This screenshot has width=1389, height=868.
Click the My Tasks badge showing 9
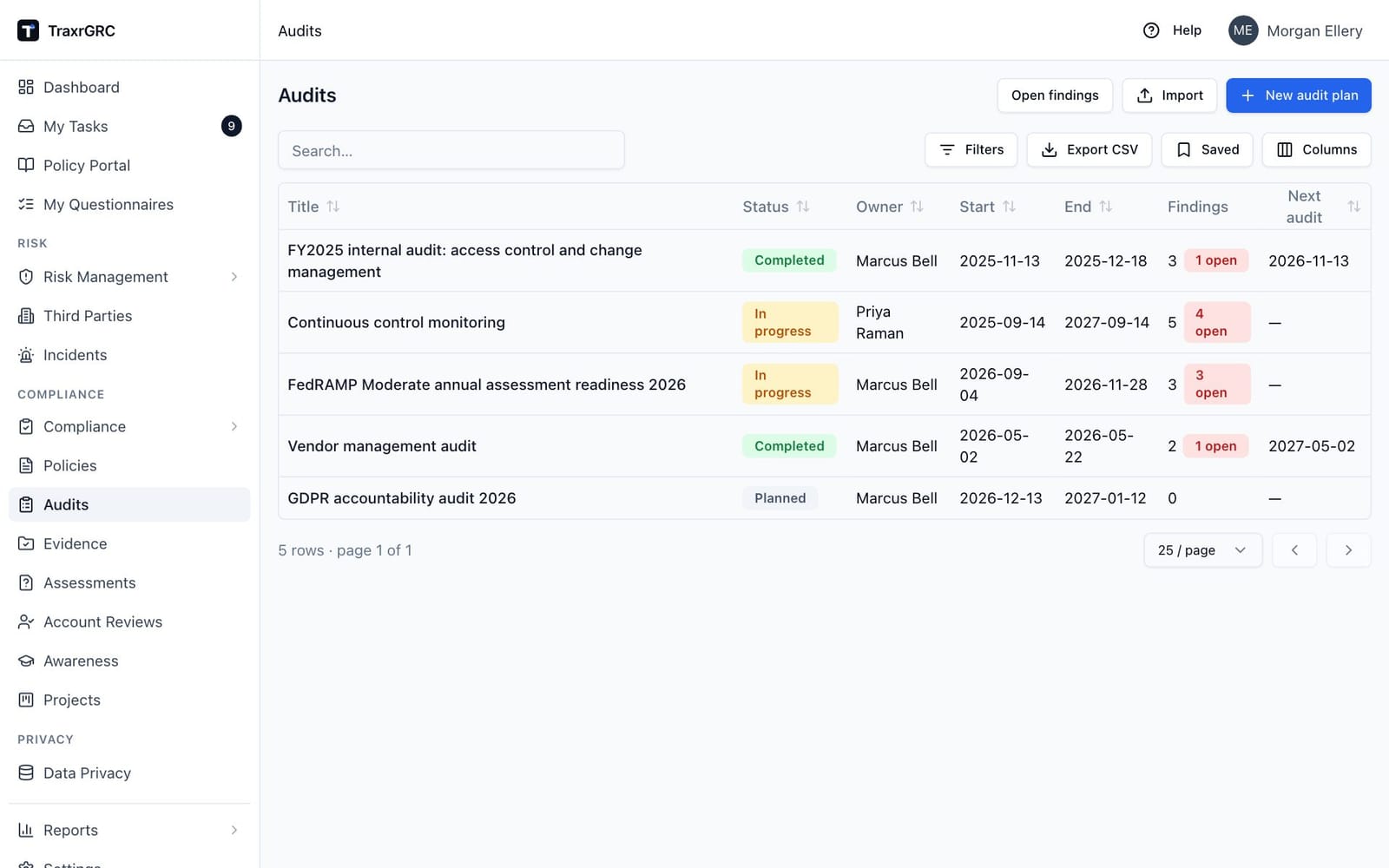pos(231,126)
